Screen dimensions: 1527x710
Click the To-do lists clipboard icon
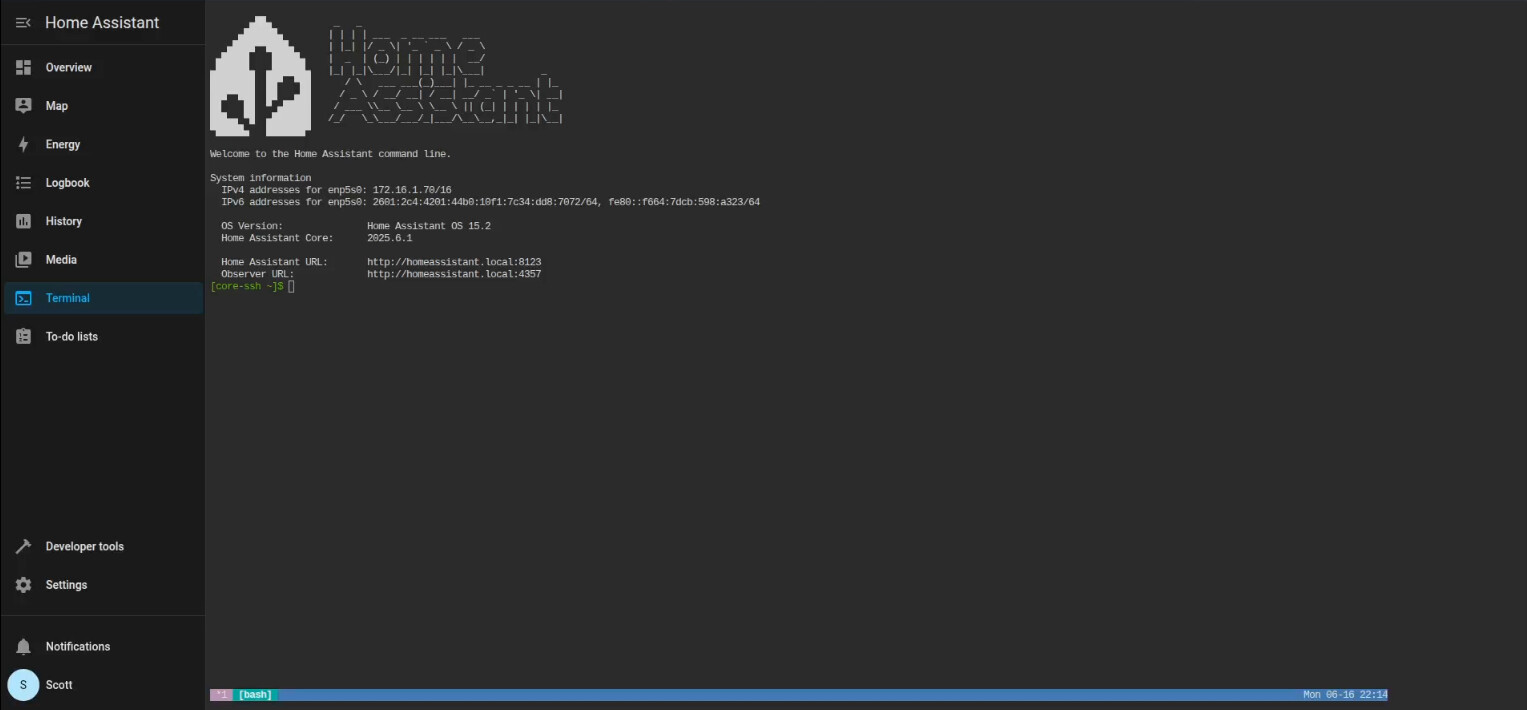(x=23, y=337)
